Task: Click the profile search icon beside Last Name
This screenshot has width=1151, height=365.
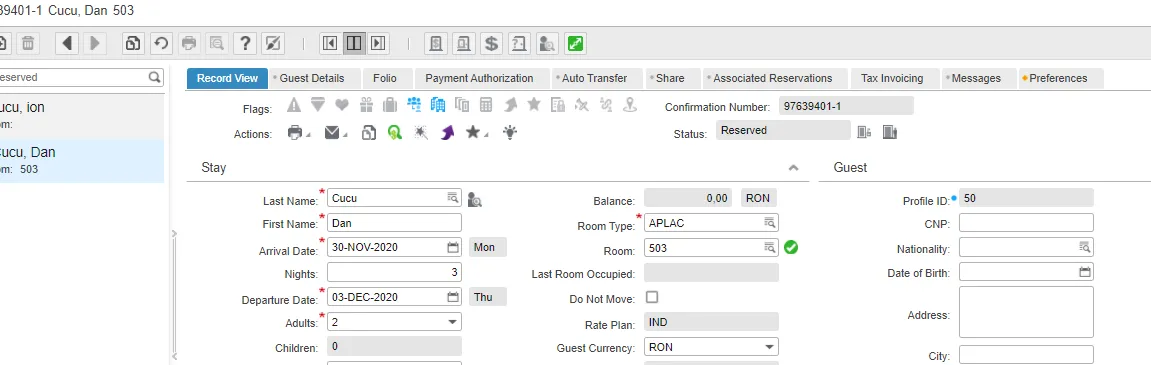Action: [x=475, y=199]
